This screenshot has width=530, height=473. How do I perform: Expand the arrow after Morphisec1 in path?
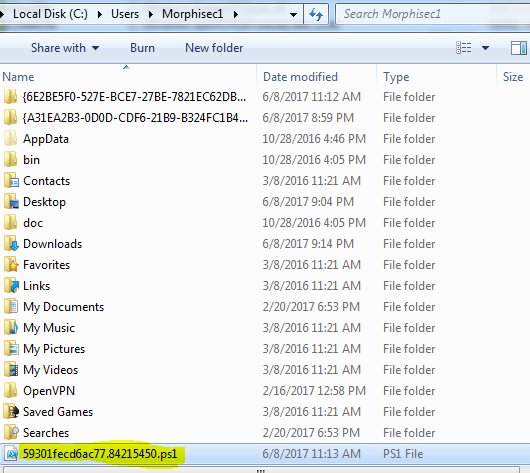coord(236,14)
